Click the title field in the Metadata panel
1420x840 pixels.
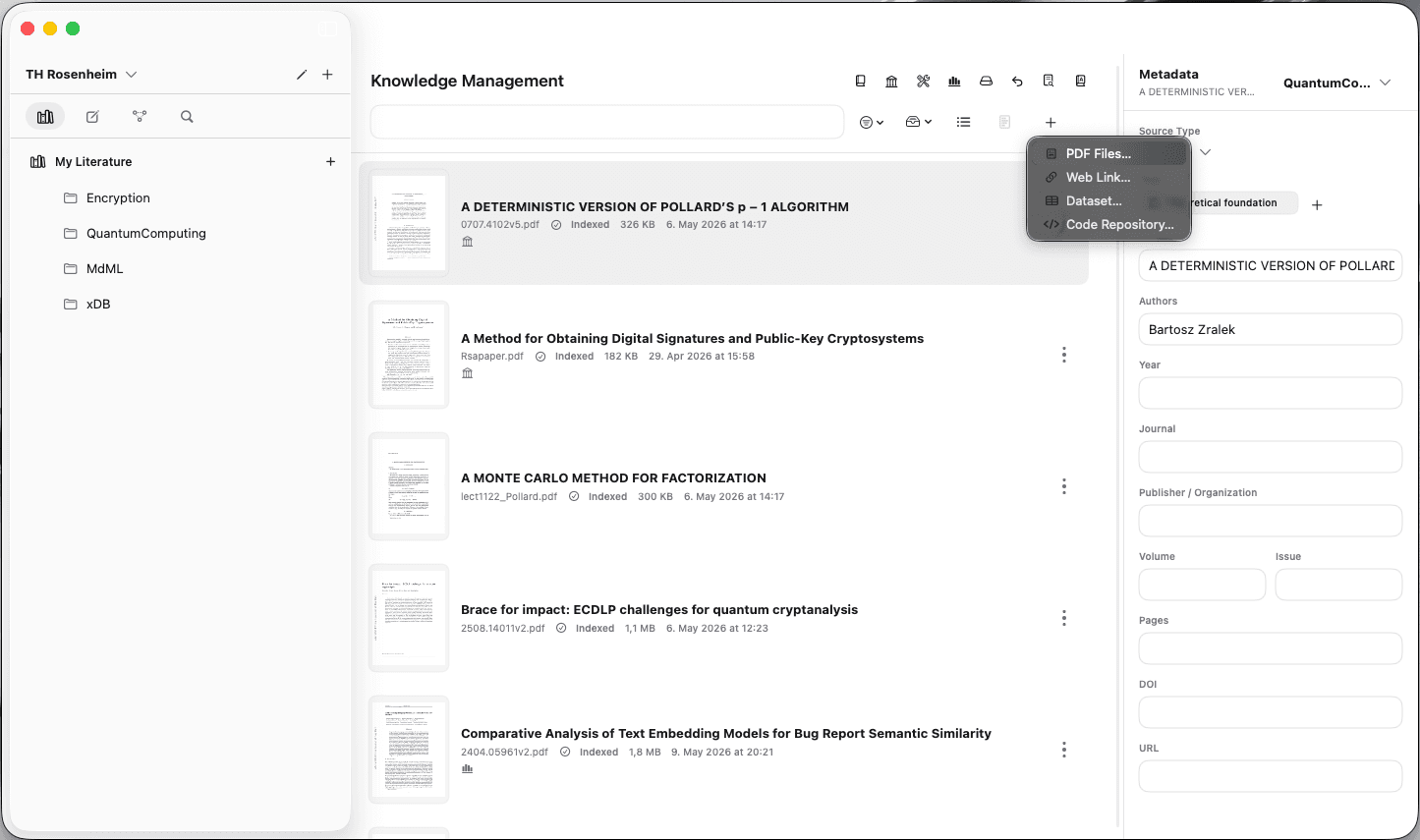(1271, 265)
